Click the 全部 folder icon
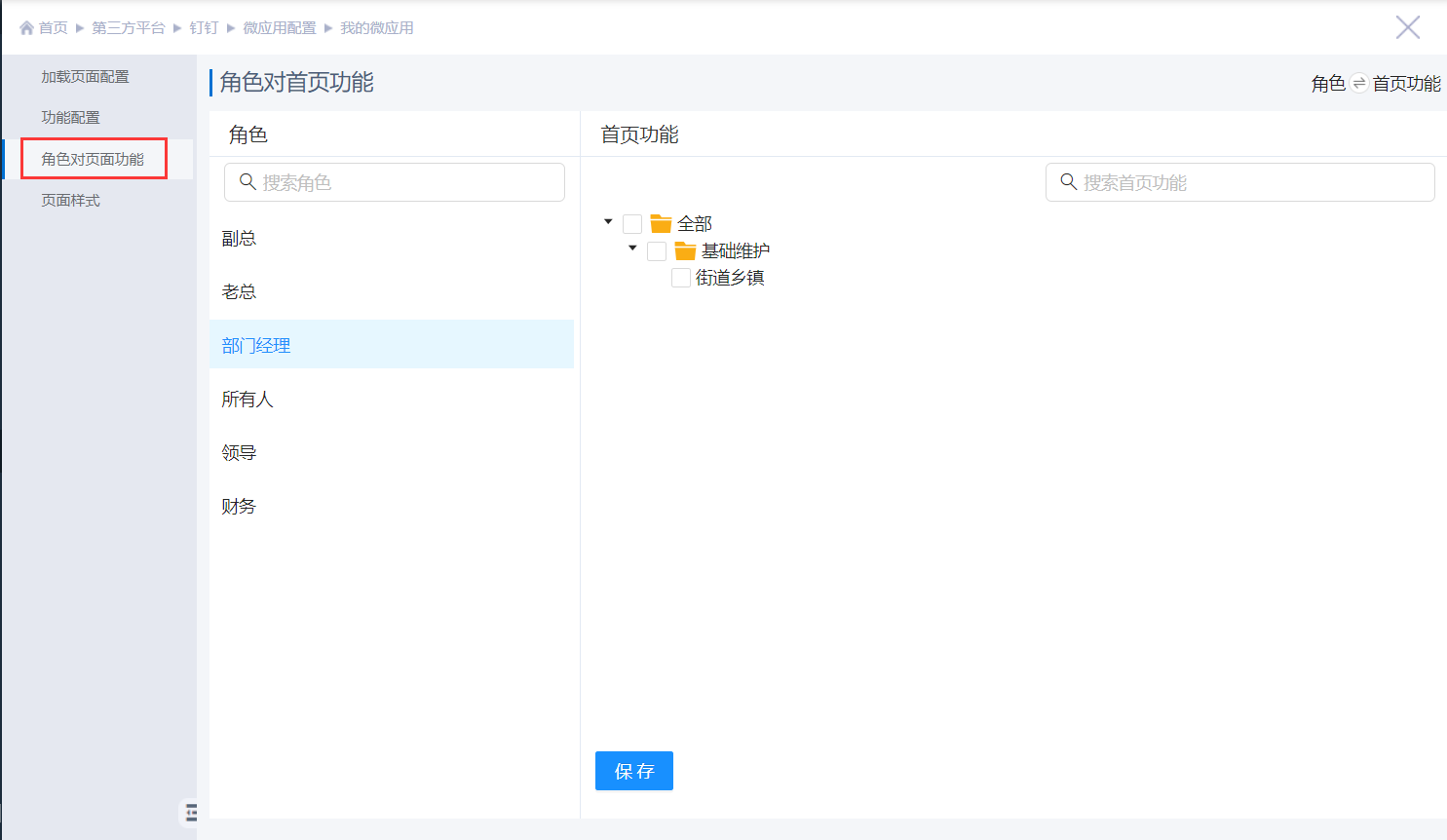1447x840 pixels. tap(662, 224)
